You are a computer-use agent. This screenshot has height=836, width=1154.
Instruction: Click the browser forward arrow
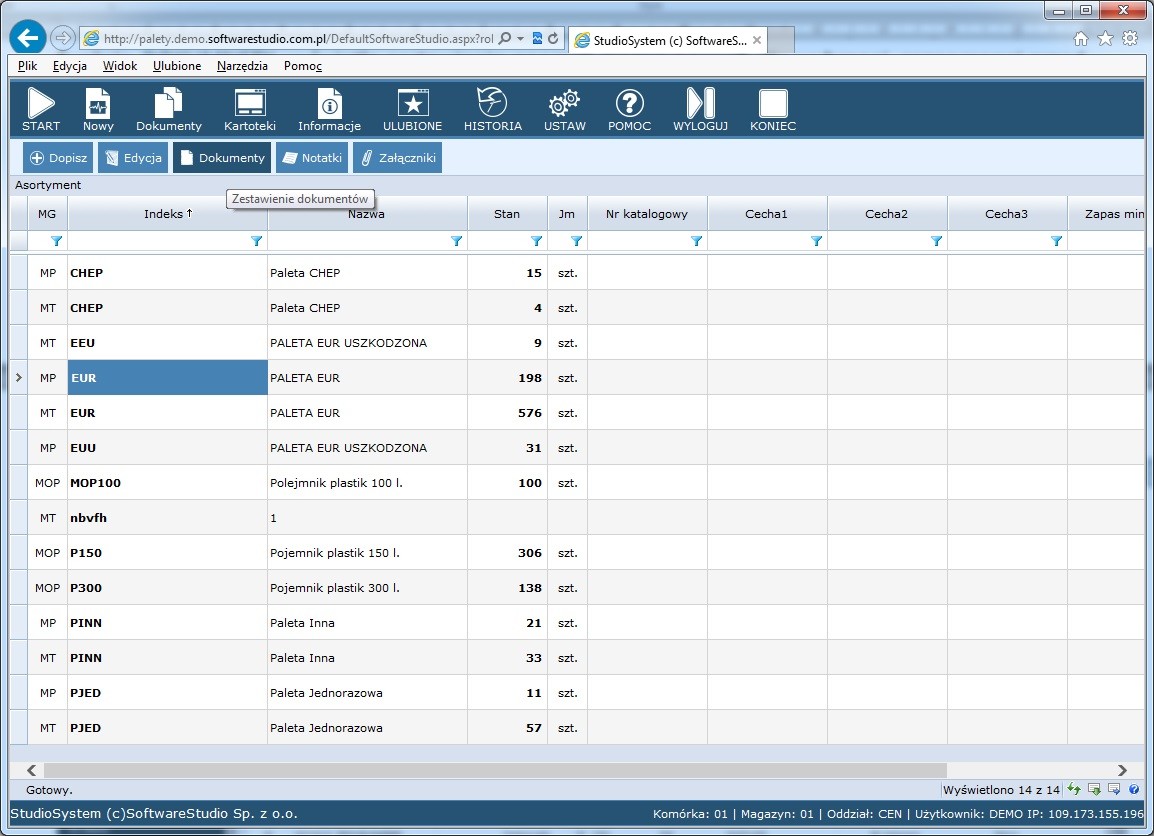(63, 38)
